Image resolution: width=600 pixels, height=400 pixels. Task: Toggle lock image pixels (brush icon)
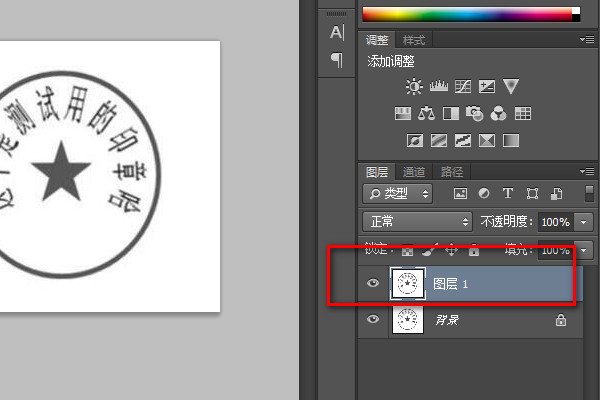pyautogui.click(x=429, y=250)
